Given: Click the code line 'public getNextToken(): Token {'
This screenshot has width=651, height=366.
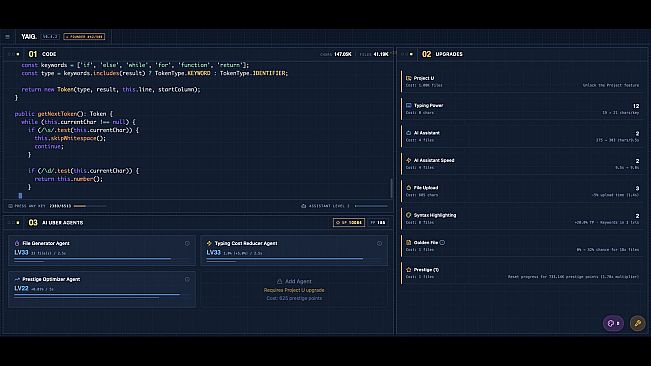Looking at the screenshot, I should (x=64, y=114).
